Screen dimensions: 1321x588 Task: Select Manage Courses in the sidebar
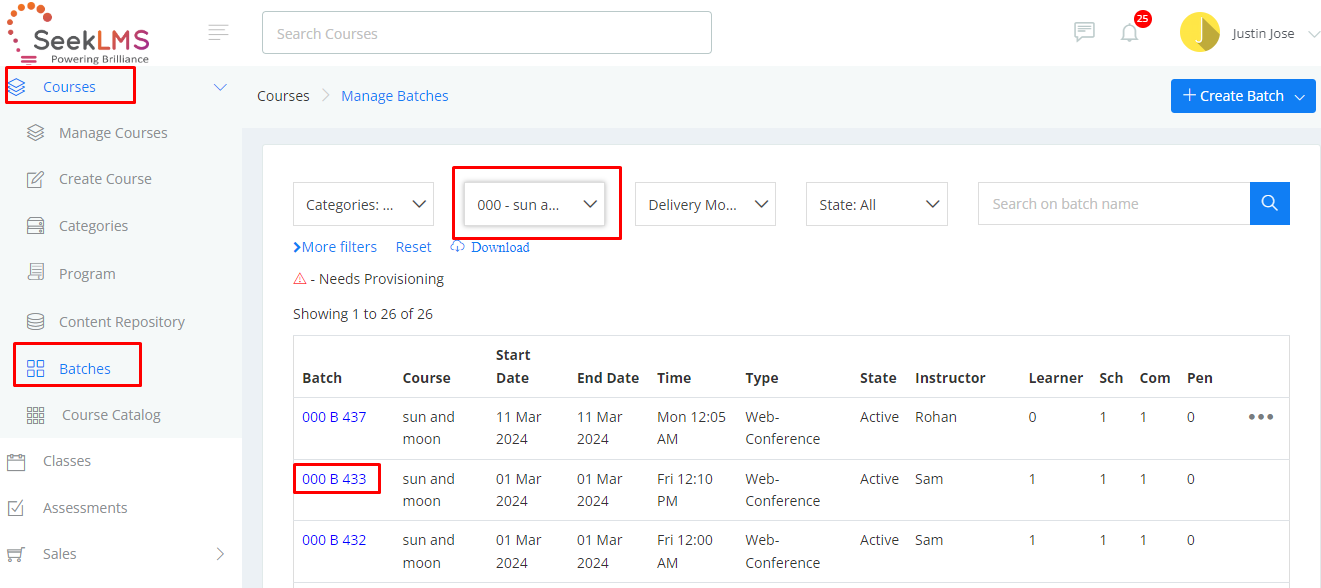(x=113, y=133)
